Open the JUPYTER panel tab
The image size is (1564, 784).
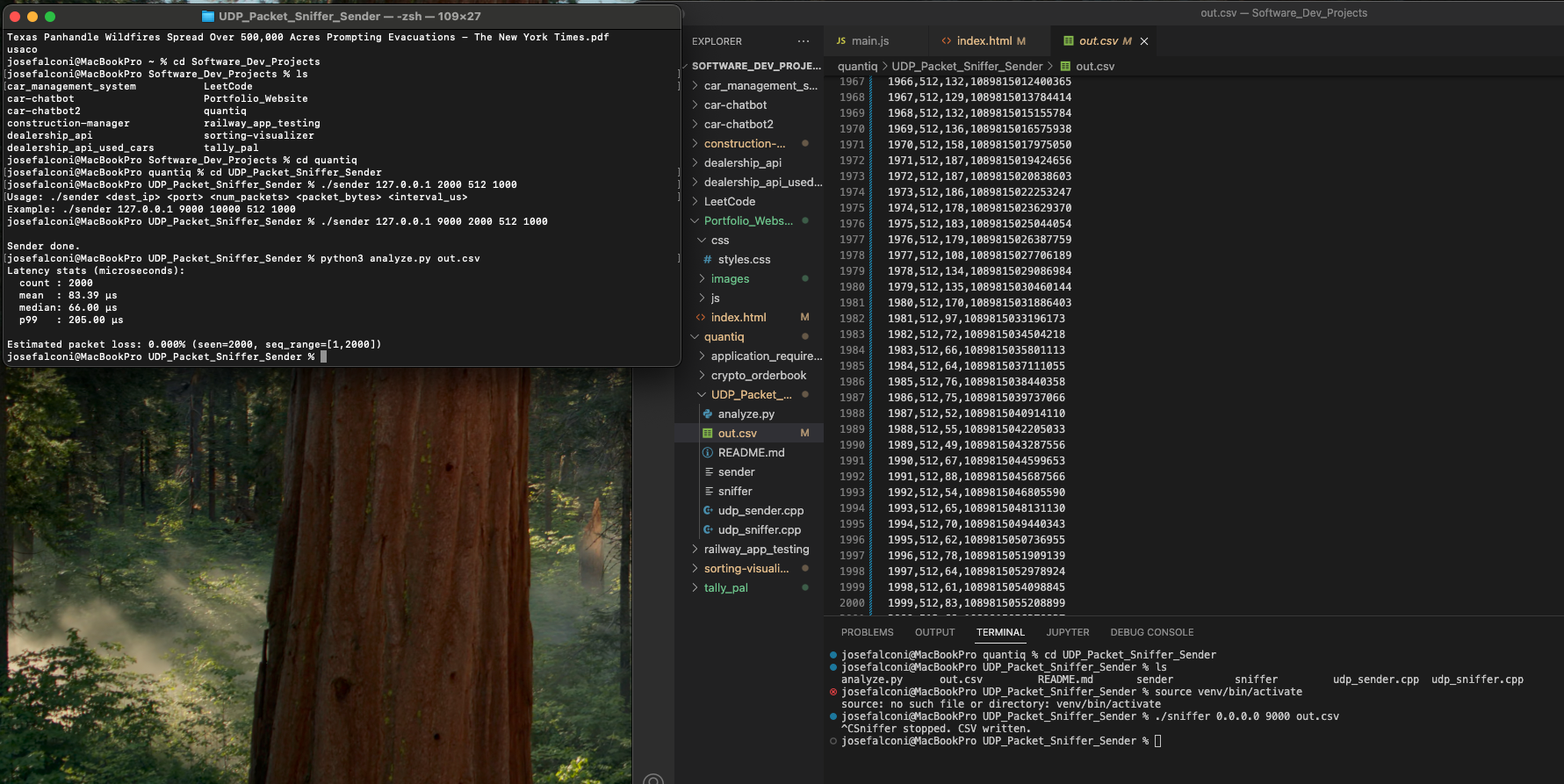click(1067, 632)
